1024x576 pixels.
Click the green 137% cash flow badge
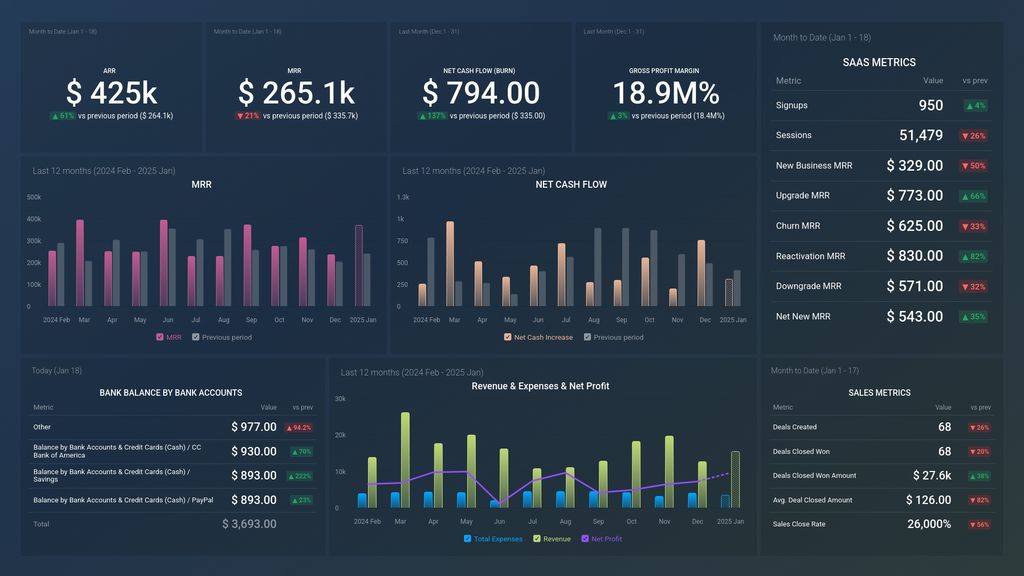coord(432,116)
